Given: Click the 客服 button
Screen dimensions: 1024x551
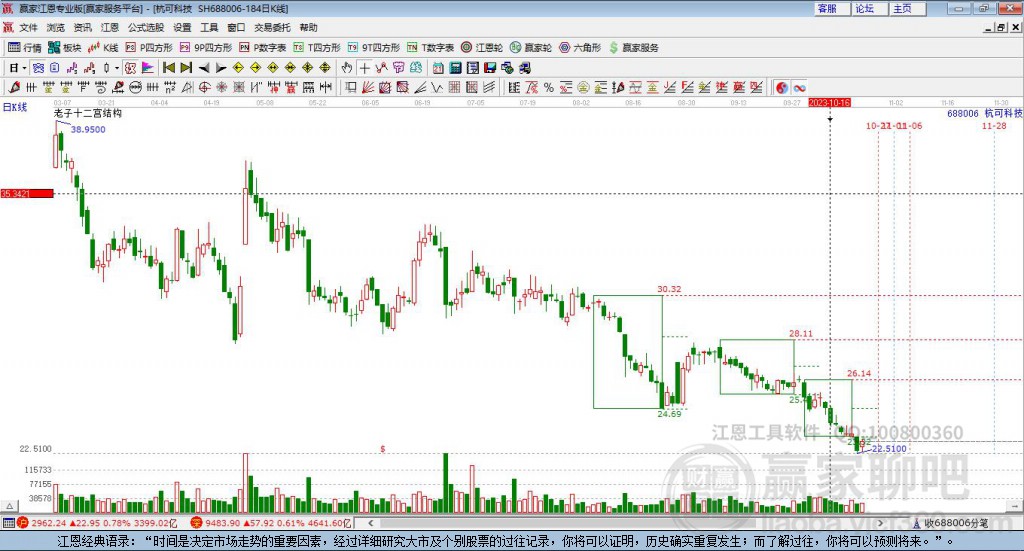Looking at the screenshot, I should (832, 8).
